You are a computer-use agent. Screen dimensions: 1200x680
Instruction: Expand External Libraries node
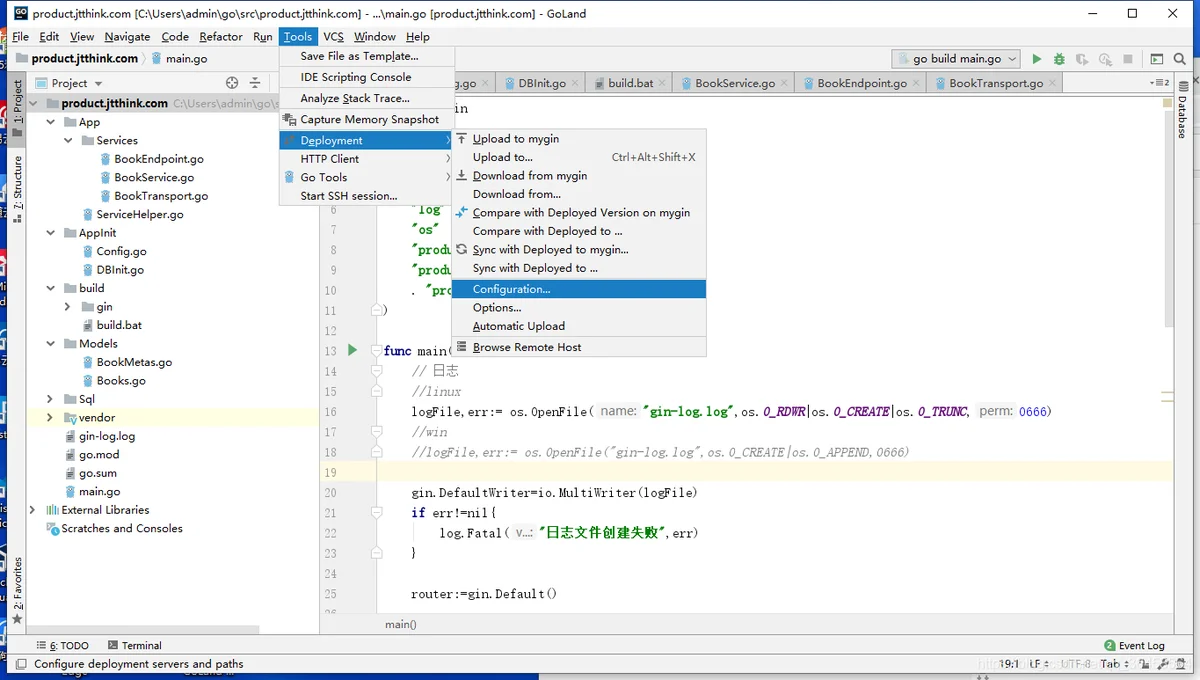[33, 510]
